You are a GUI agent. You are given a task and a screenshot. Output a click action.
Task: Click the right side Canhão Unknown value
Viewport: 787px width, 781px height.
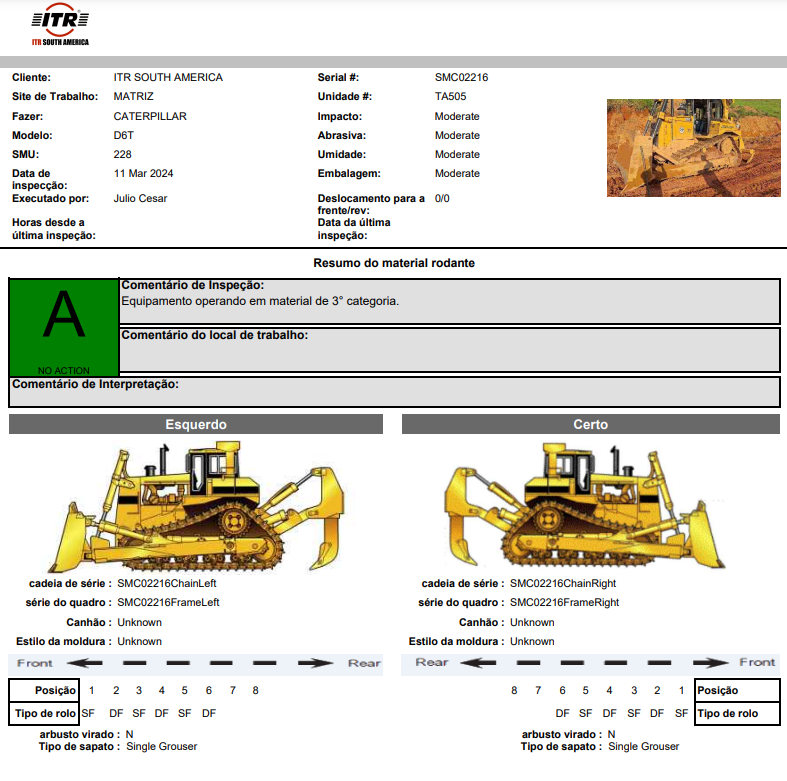coord(532,623)
